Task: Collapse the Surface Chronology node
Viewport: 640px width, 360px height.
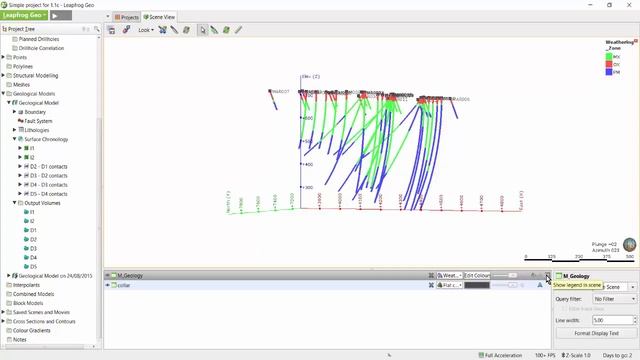Action: (x=15, y=139)
